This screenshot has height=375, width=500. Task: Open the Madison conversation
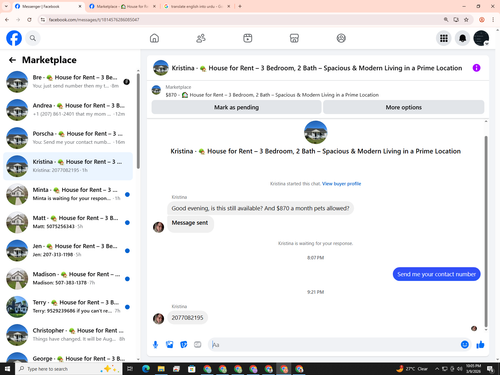[x=68, y=279]
